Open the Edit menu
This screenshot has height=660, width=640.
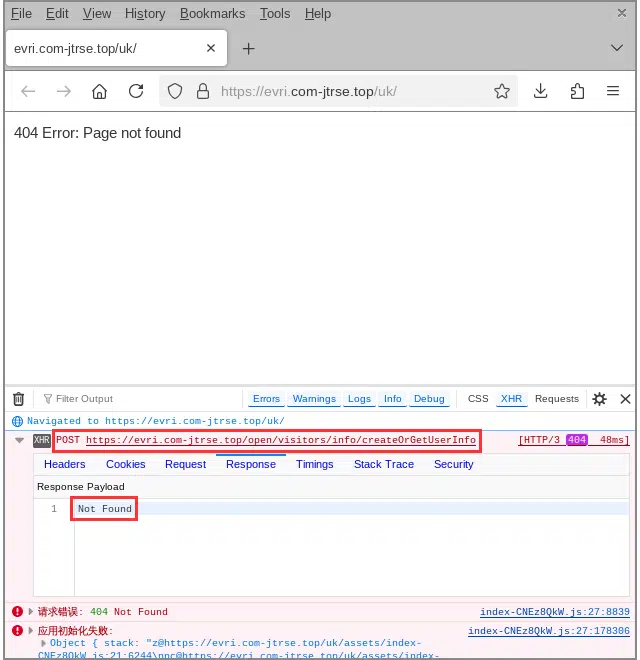click(x=57, y=13)
